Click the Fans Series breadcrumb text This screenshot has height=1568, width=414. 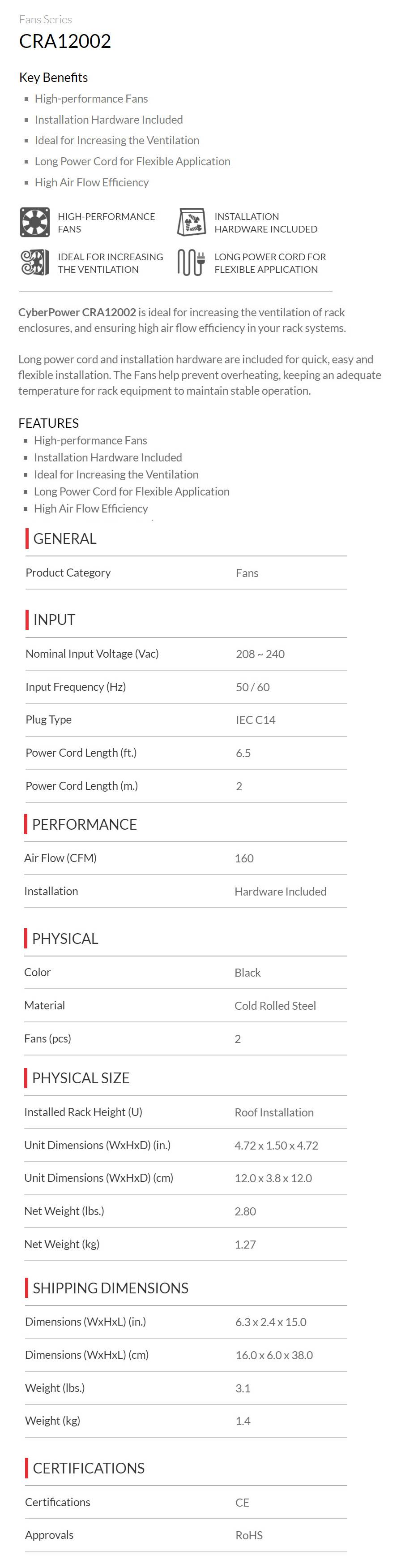(46, 19)
